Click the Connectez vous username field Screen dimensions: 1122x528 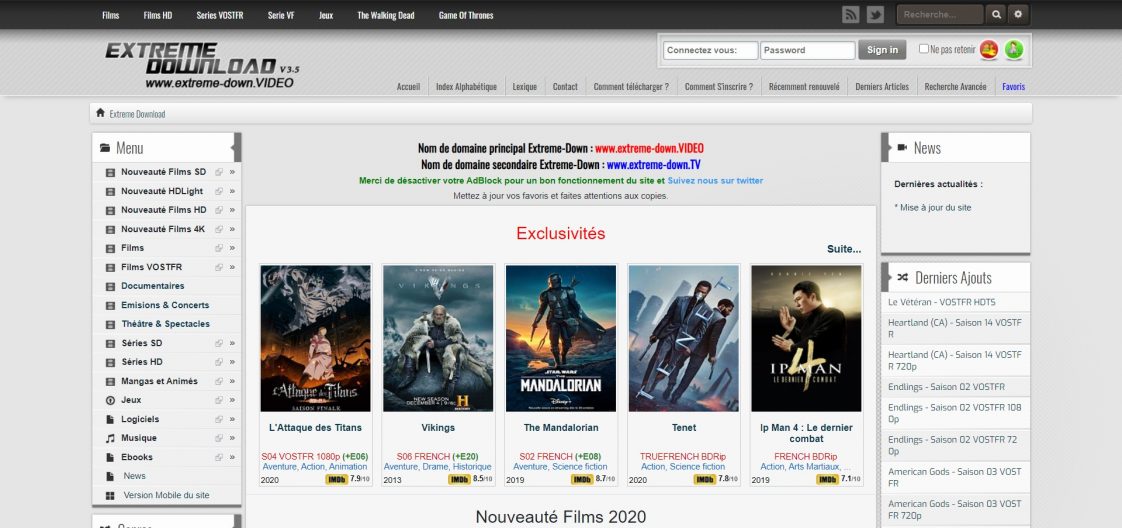(x=711, y=50)
